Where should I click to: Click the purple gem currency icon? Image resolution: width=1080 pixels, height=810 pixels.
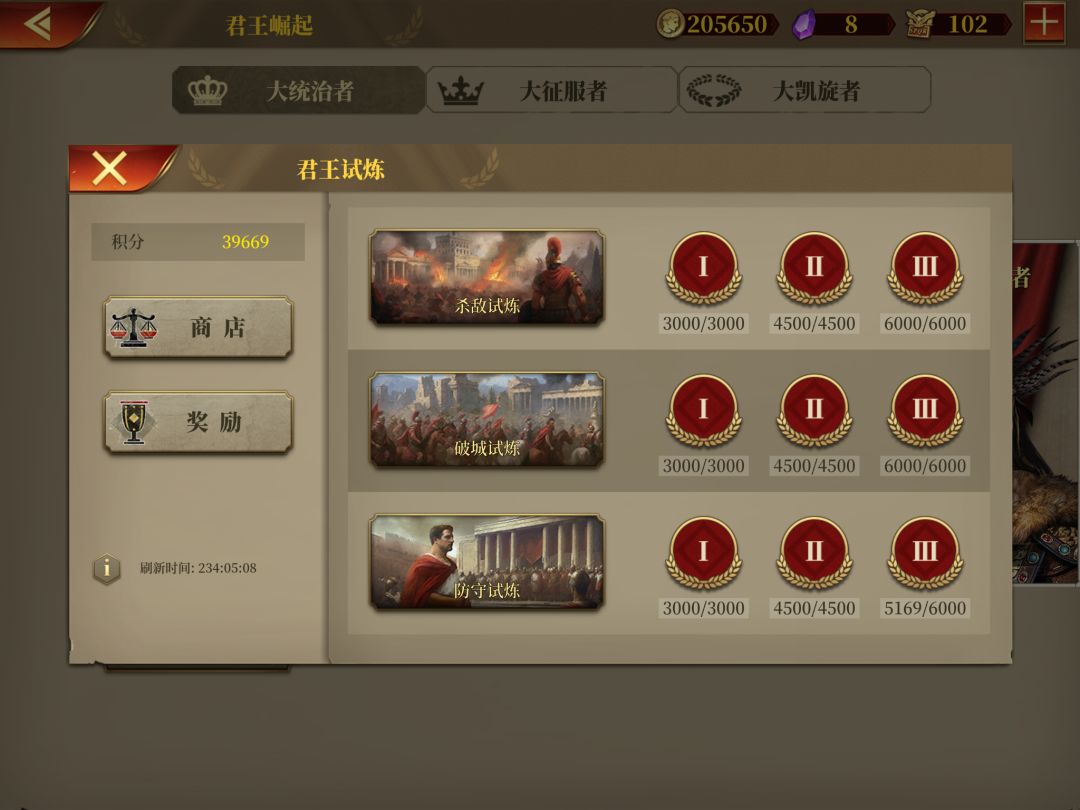(803, 25)
